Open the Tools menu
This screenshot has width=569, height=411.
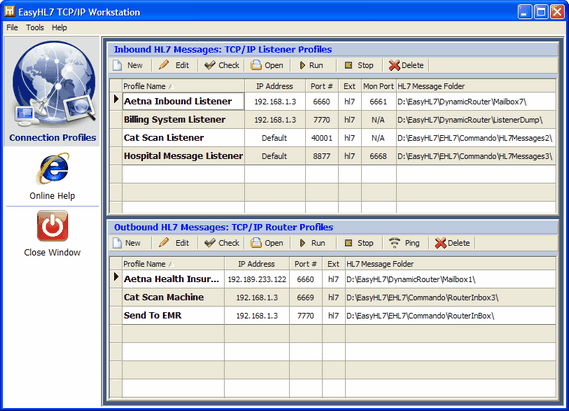35,28
